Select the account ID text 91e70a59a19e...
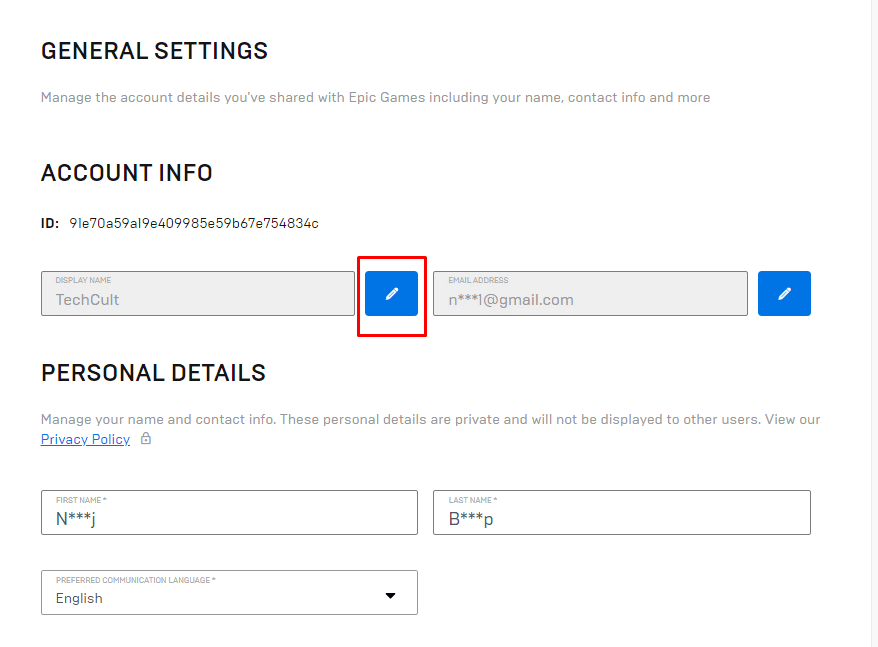The image size is (878, 647). [194, 224]
